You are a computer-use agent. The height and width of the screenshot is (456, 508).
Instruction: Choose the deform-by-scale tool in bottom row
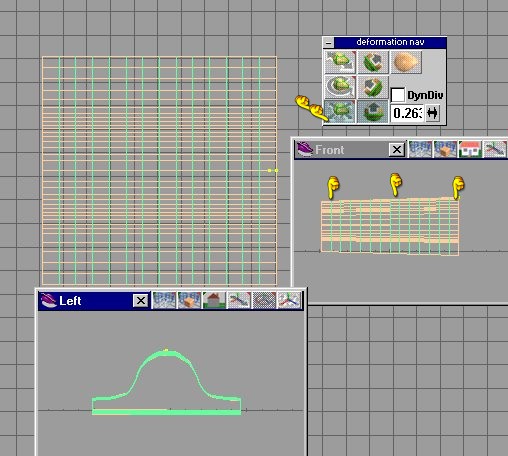click(x=340, y=112)
